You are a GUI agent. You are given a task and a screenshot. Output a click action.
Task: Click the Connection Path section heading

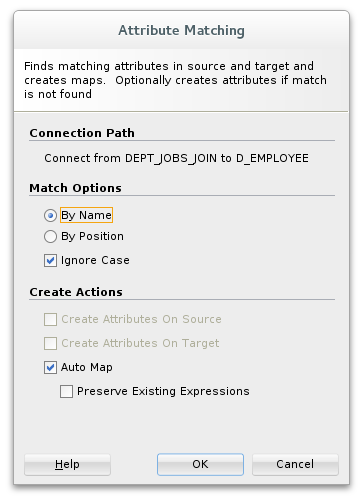pos(82,133)
